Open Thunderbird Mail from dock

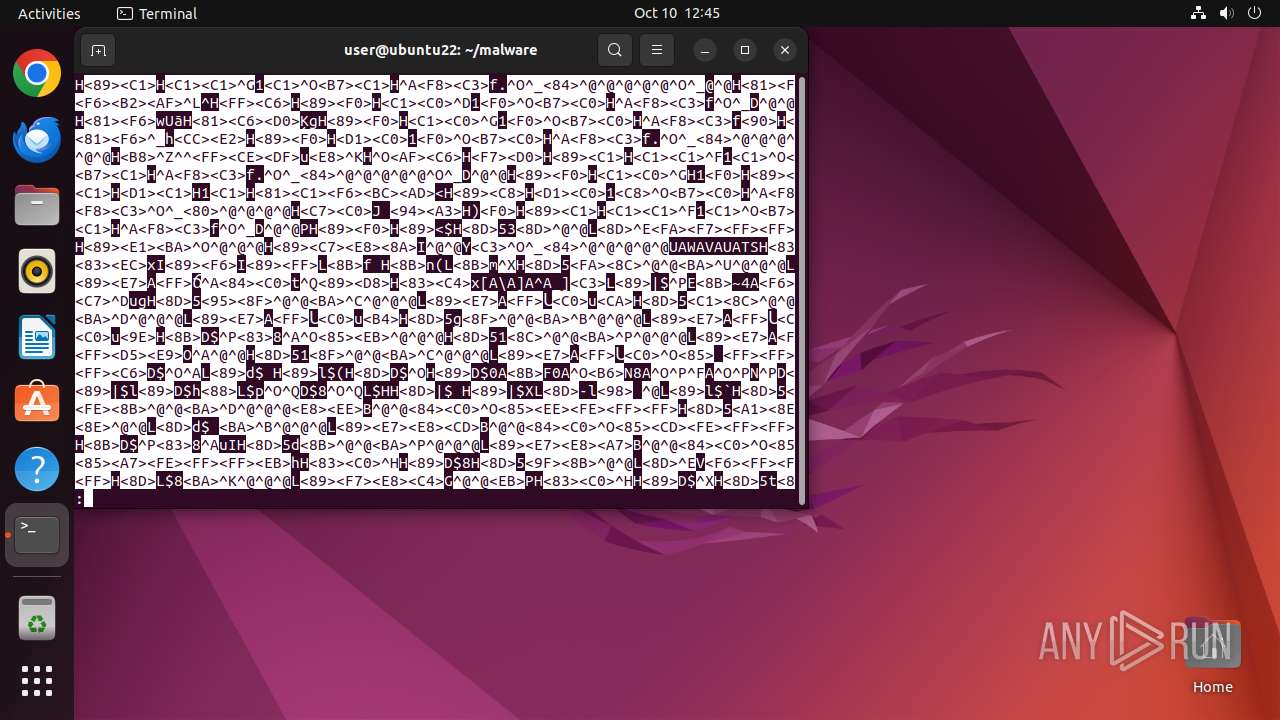coord(37,139)
